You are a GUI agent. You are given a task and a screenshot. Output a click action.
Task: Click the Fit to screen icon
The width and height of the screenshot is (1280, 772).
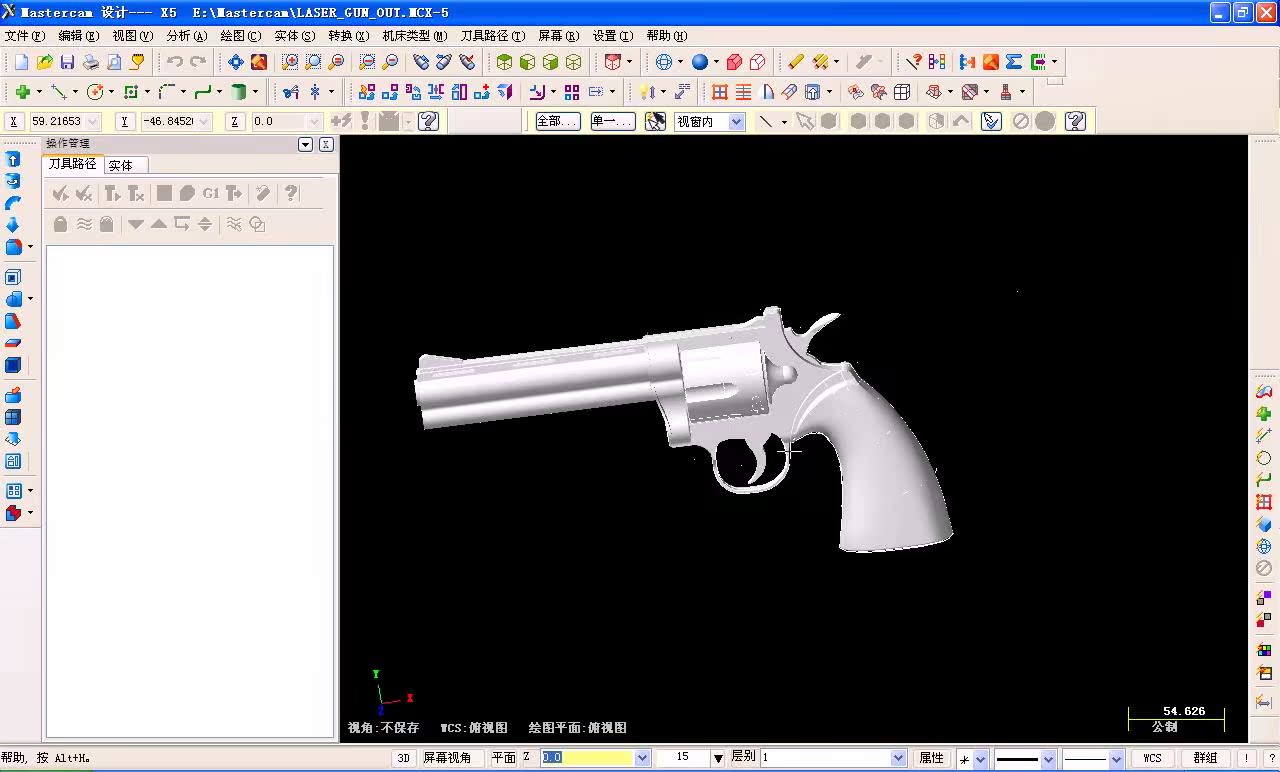coord(235,62)
